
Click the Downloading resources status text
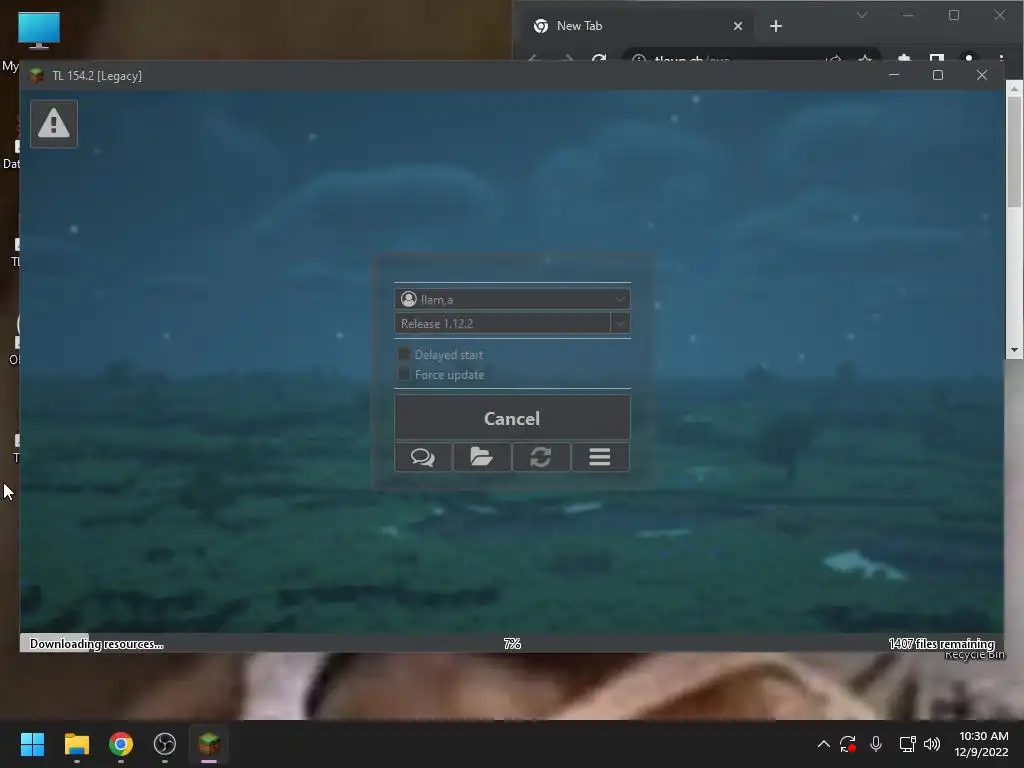coord(97,644)
